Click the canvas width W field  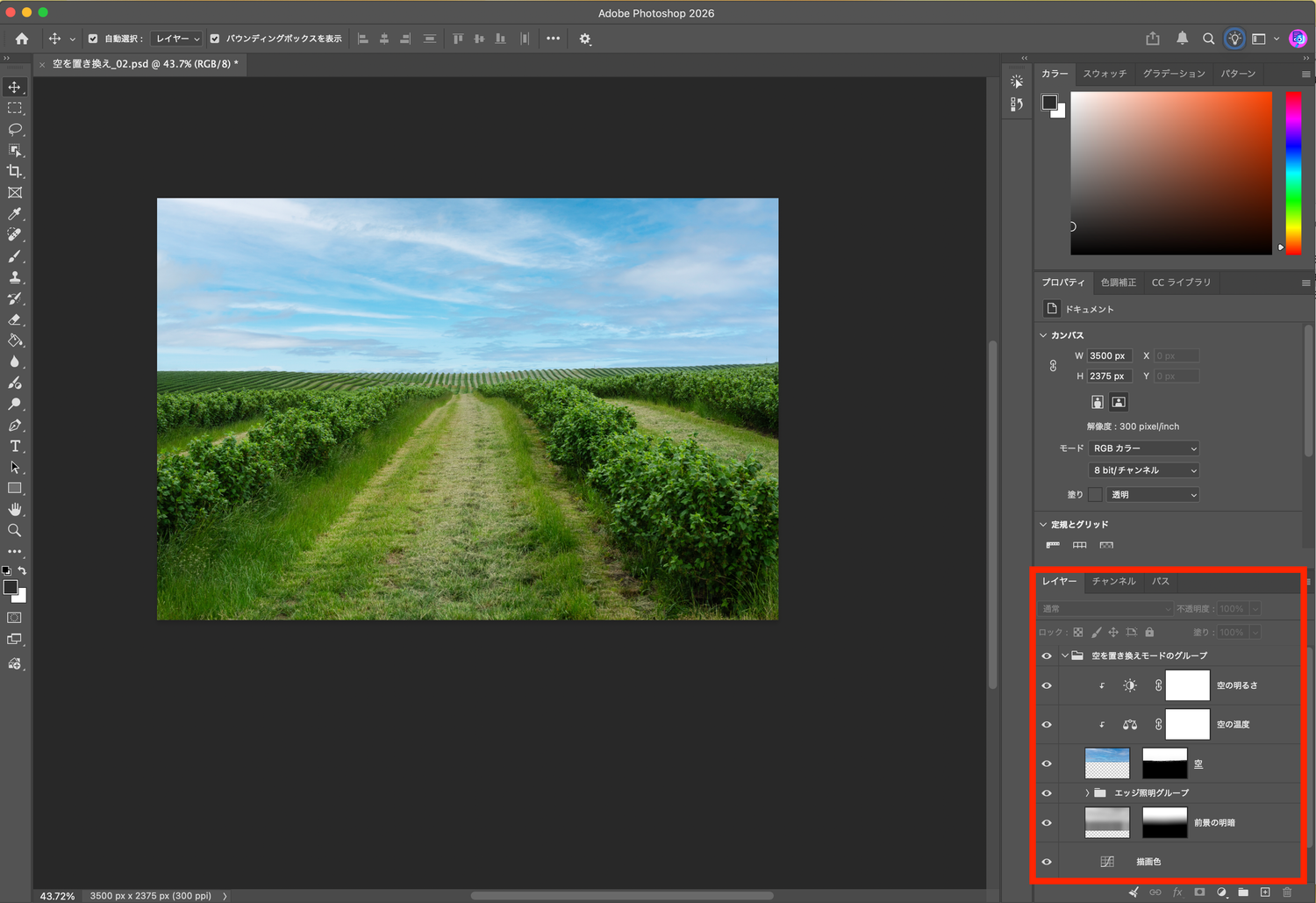coord(1110,355)
